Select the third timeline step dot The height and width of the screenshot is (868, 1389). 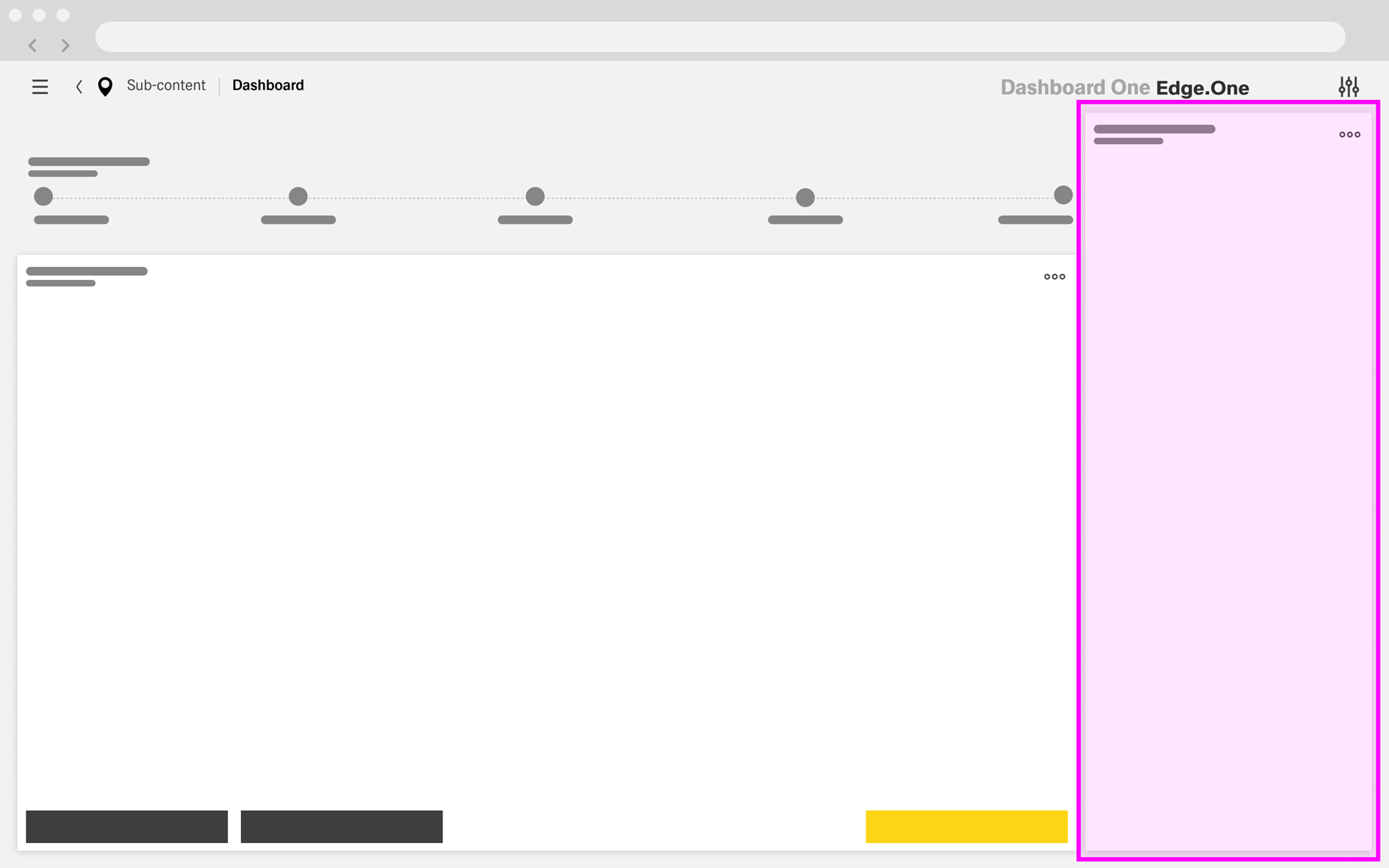[x=535, y=196]
